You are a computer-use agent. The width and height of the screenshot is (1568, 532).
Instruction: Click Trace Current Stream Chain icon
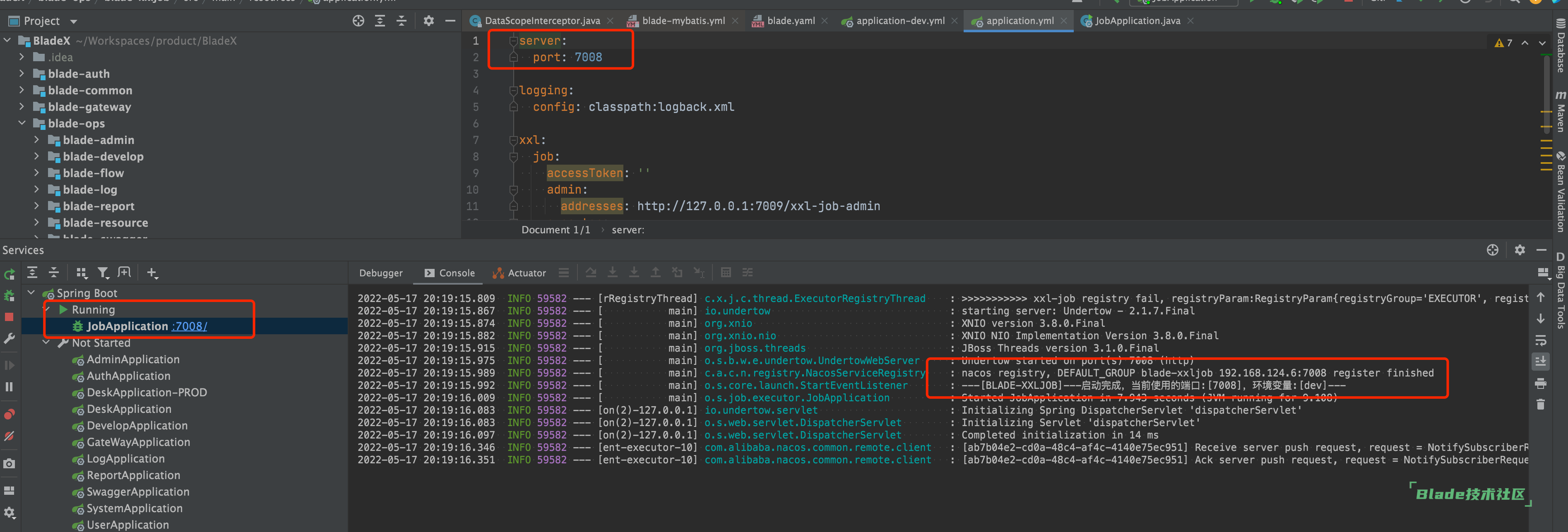pos(748,272)
